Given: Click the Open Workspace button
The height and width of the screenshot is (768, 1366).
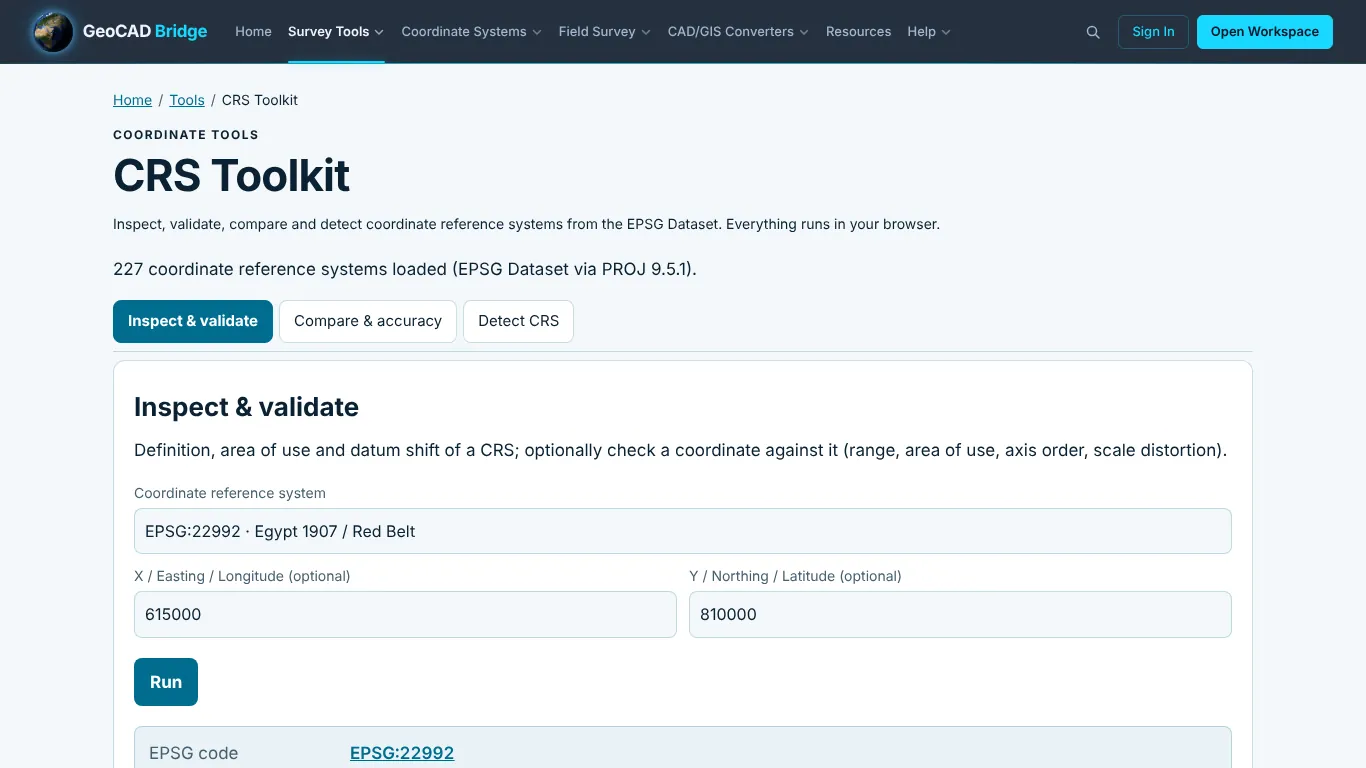Looking at the screenshot, I should coord(1265,32).
